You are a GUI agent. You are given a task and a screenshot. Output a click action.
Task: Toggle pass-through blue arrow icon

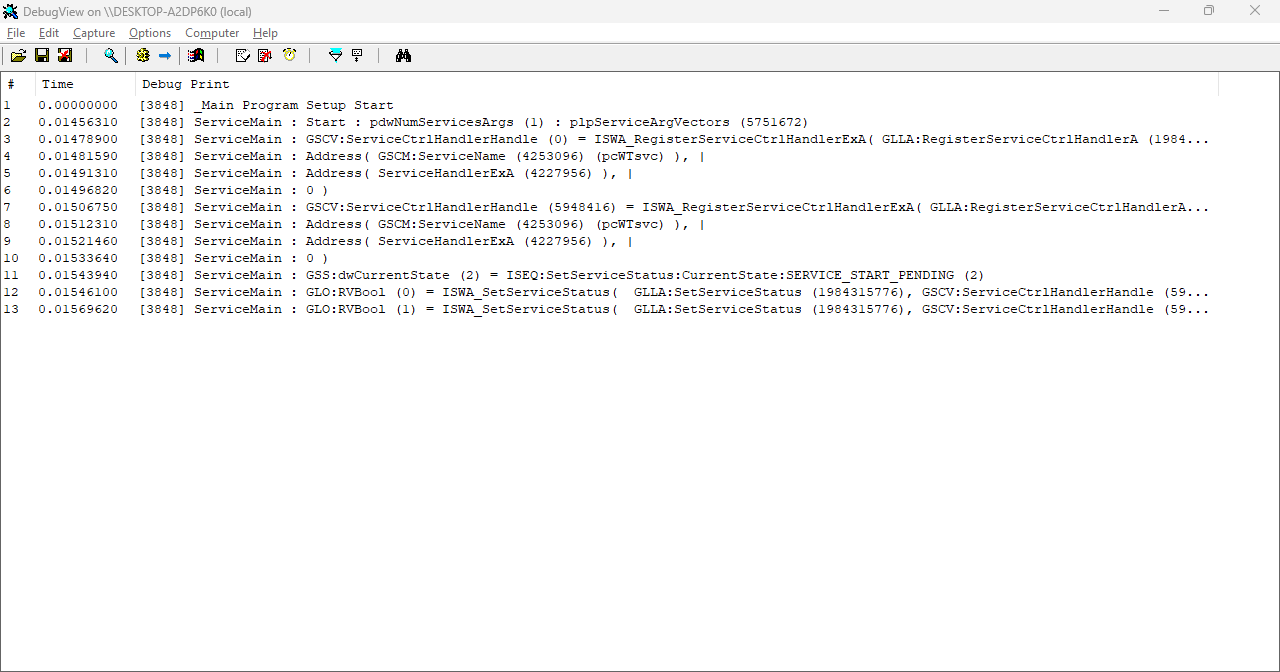click(165, 56)
